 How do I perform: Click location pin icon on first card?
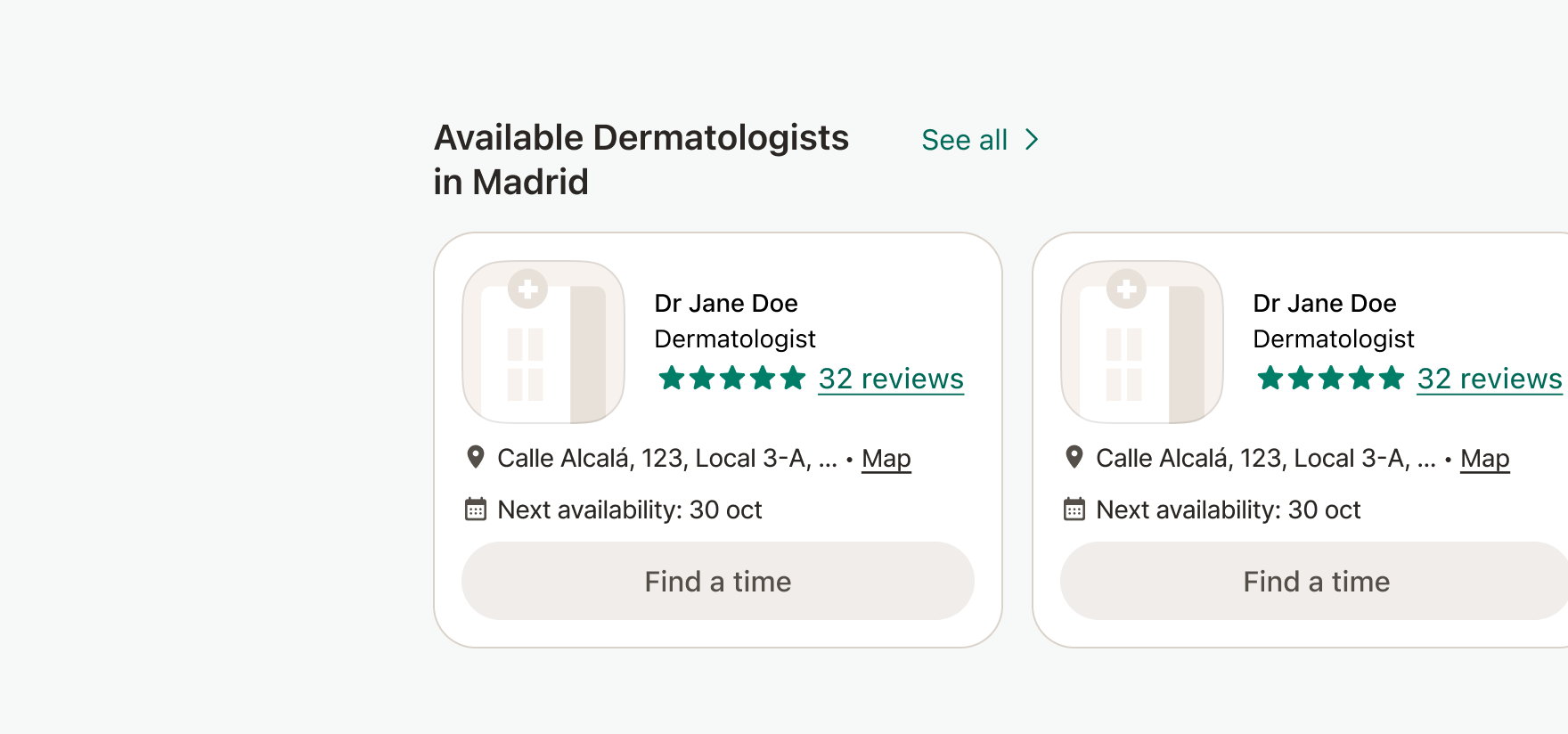476,457
